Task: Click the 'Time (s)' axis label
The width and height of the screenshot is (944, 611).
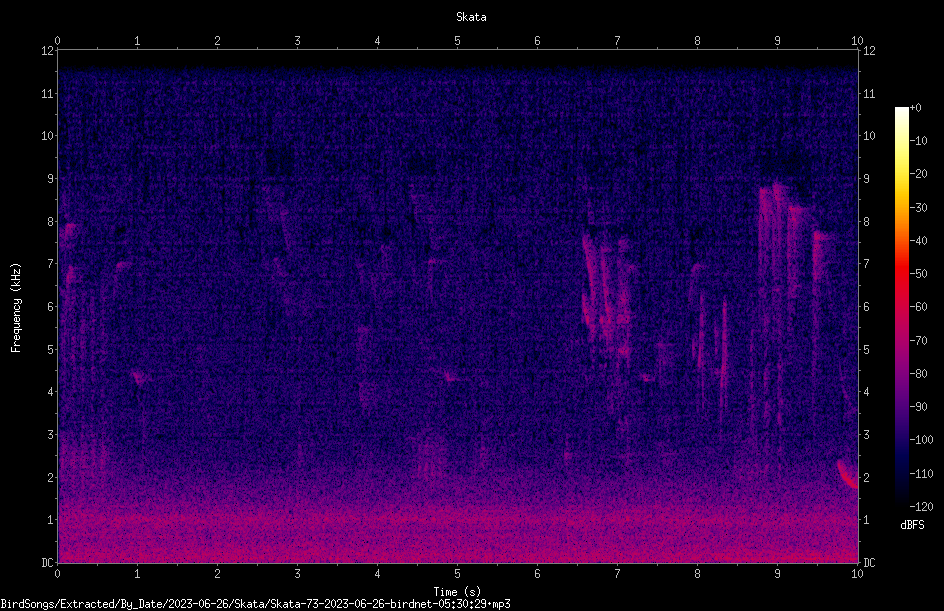Action: coord(457,592)
